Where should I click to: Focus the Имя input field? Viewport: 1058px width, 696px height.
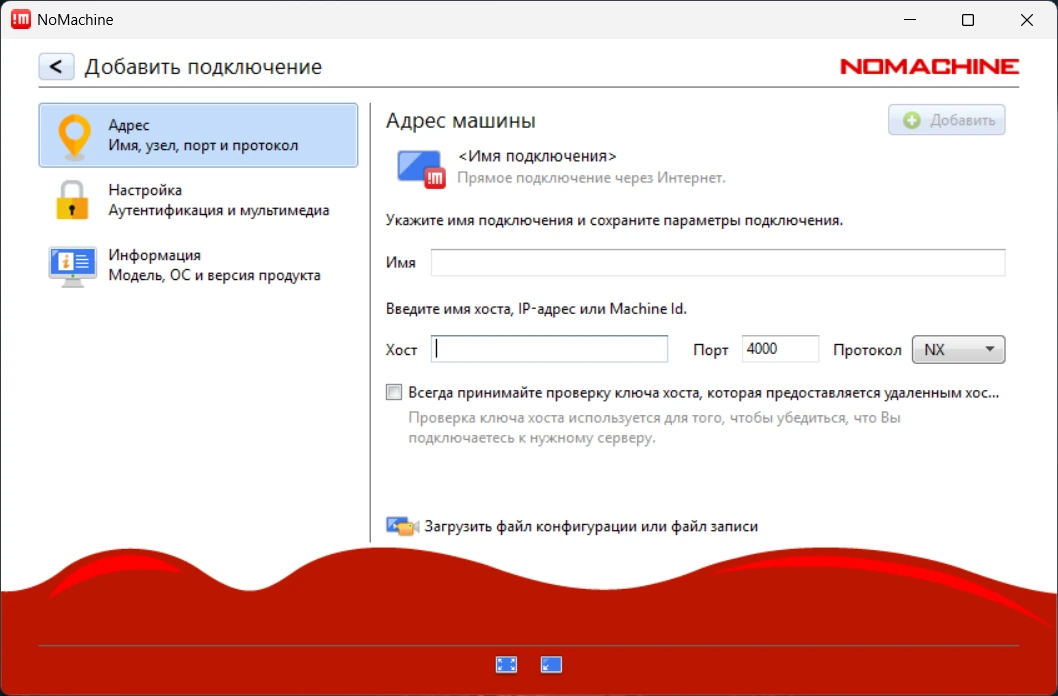pos(718,262)
